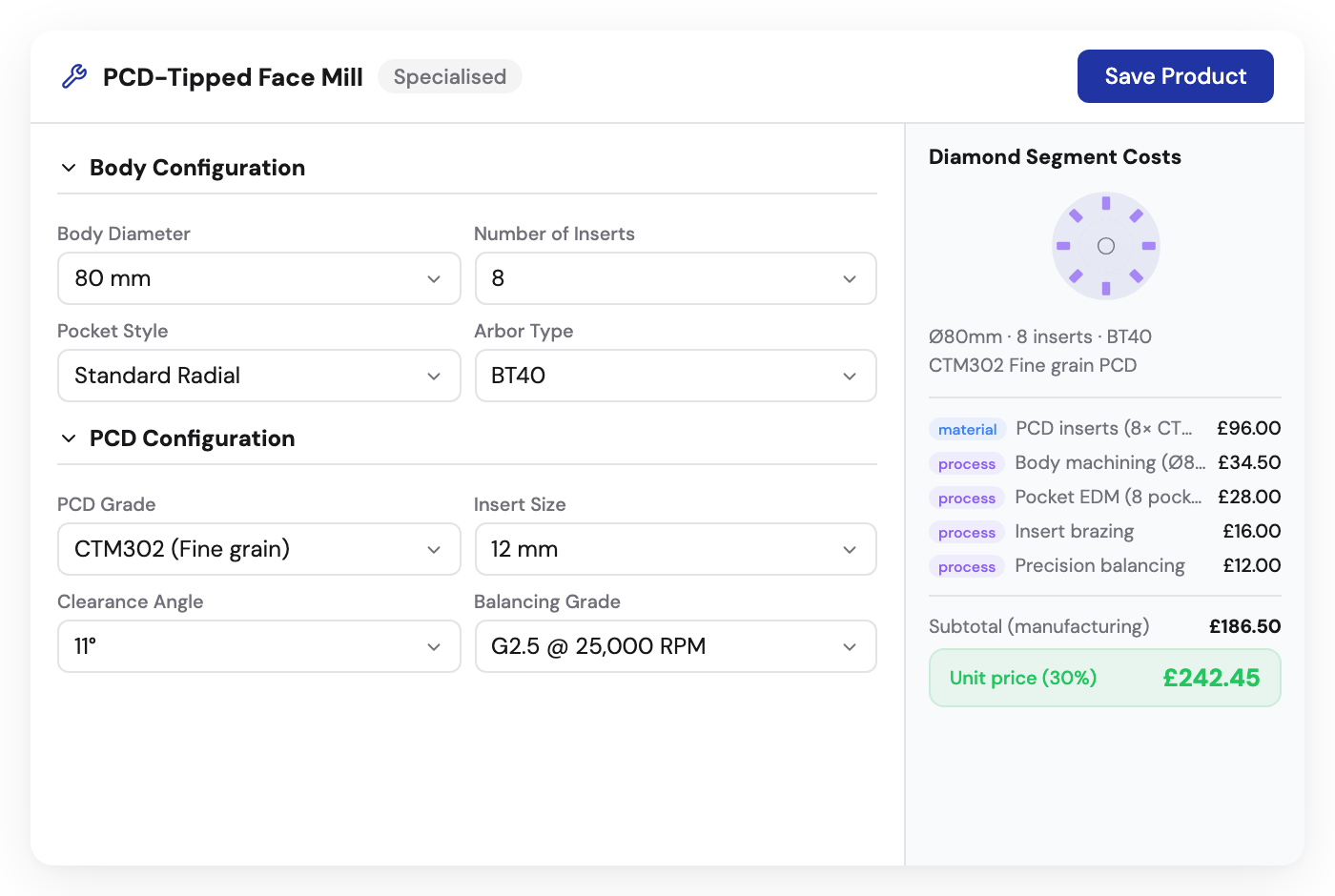The height and width of the screenshot is (896, 1335).
Task: Click the center hub of the segment diagram
Action: coord(1106,245)
